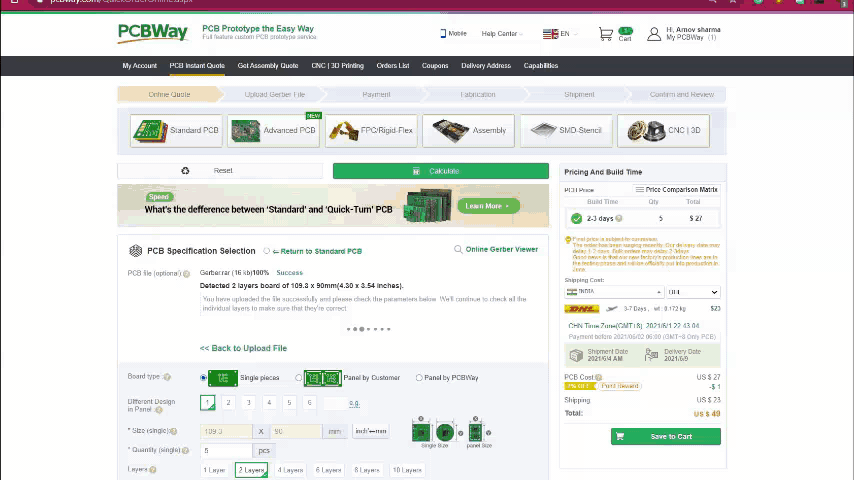Screen dimensions: 854x480
Task: Click the green Calculate button
Action: [440, 171]
